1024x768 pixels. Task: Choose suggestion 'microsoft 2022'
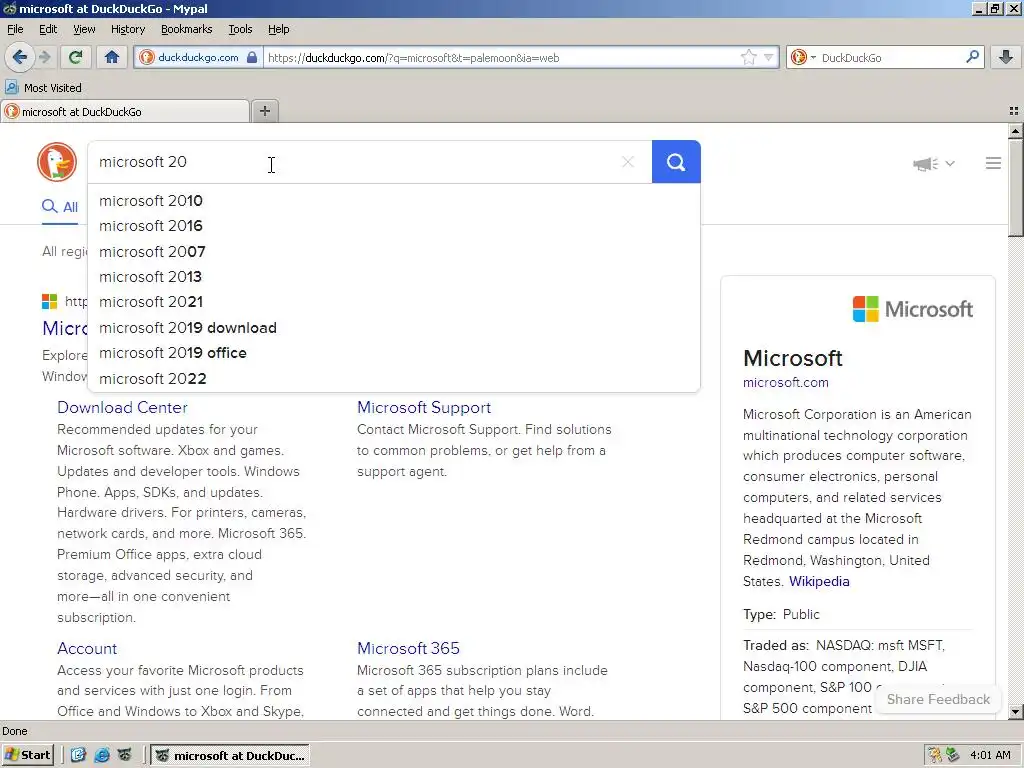tap(394, 379)
